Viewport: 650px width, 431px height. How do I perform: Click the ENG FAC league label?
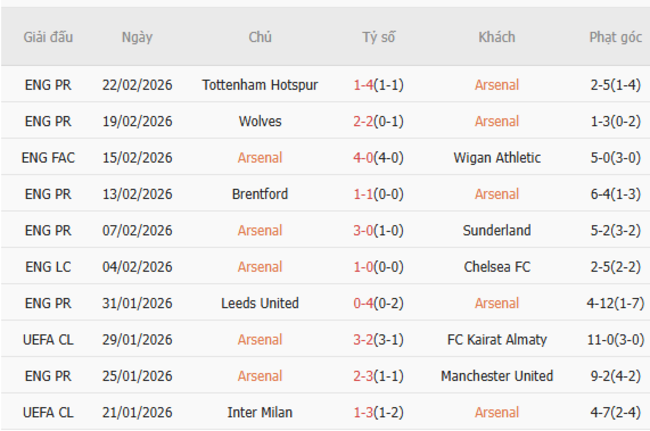(48, 158)
